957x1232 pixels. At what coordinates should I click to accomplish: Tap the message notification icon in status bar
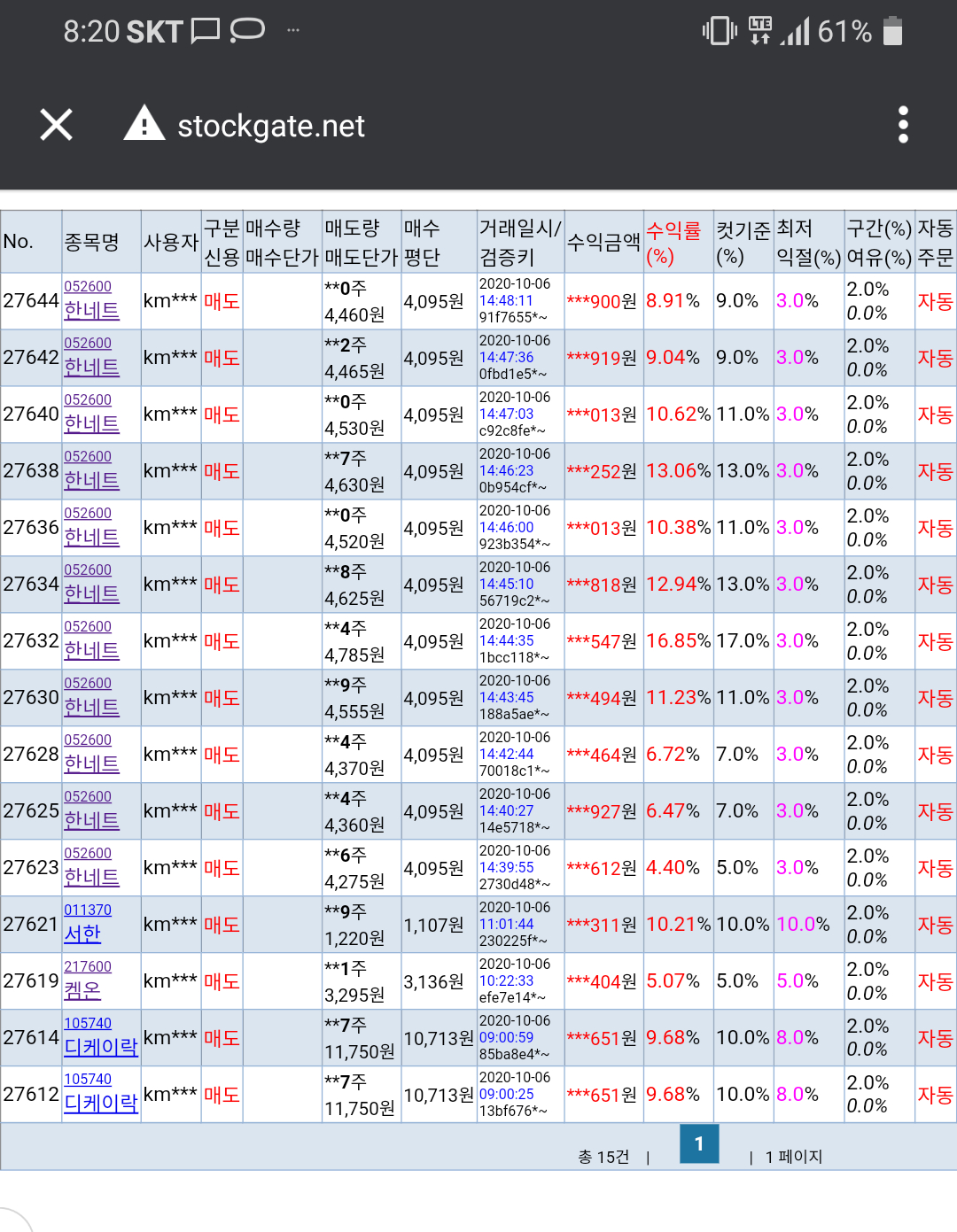(206, 31)
